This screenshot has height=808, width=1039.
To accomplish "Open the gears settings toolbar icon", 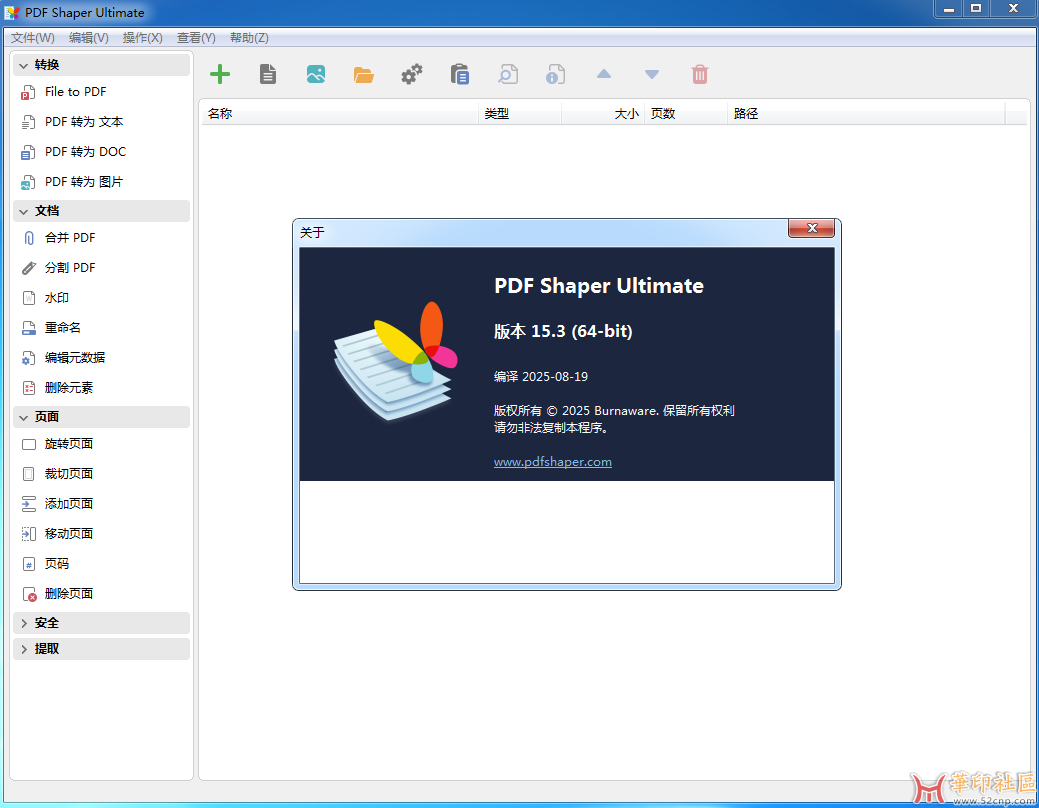I will tap(411, 74).
